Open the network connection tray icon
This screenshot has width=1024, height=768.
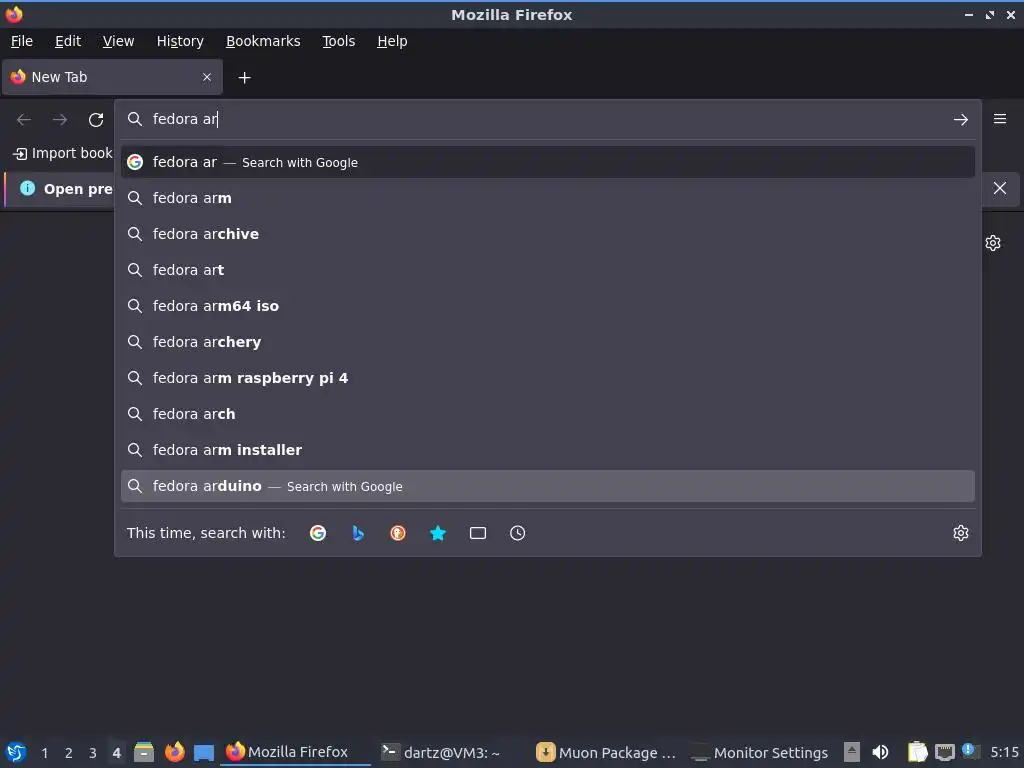point(944,752)
